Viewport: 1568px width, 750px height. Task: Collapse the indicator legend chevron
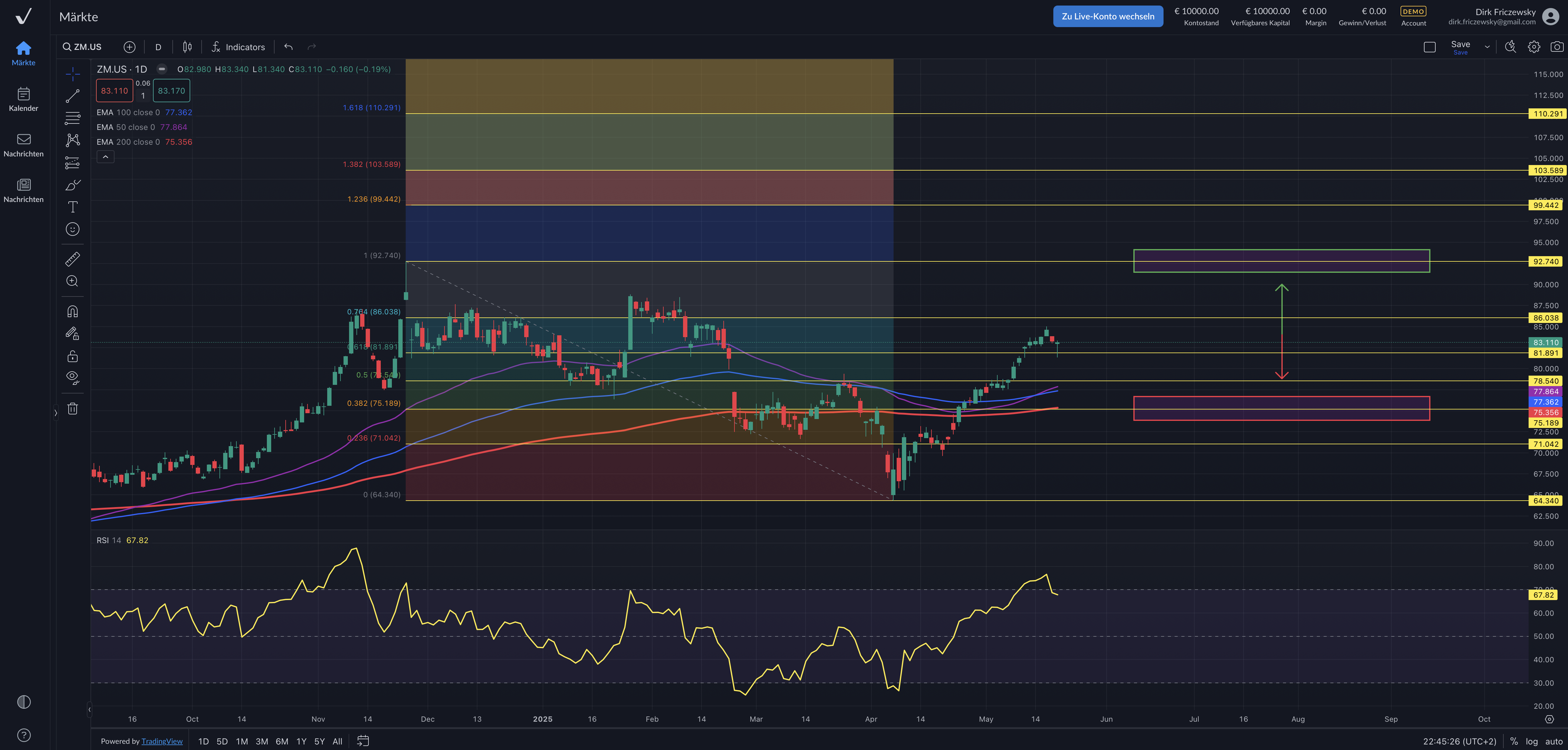pos(105,157)
